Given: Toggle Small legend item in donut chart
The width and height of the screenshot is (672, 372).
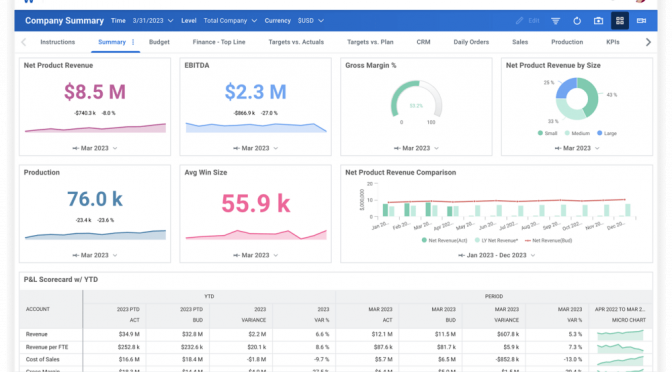Looking at the screenshot, I should click(547, 133).
